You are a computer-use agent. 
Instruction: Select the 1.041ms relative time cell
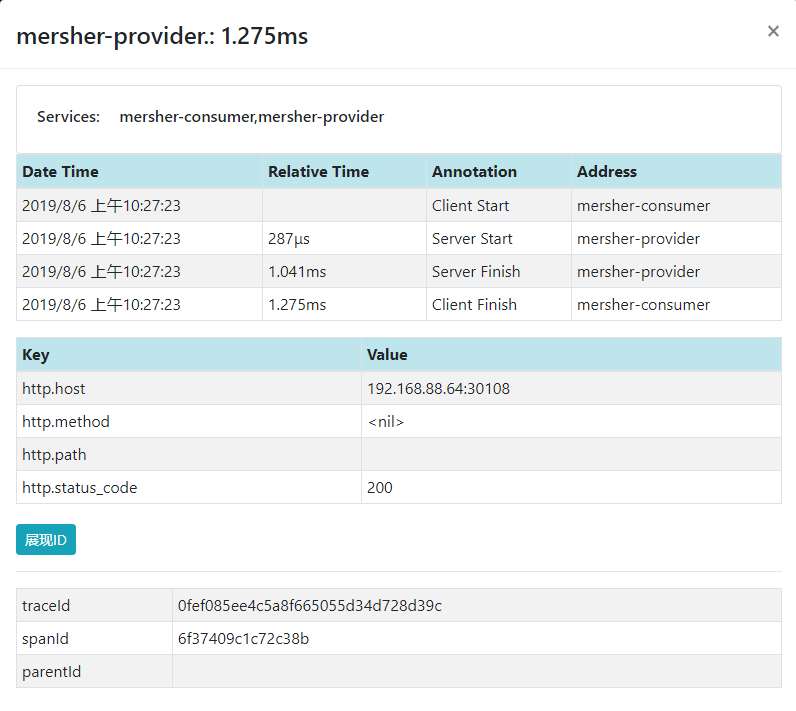click(297, 272)
